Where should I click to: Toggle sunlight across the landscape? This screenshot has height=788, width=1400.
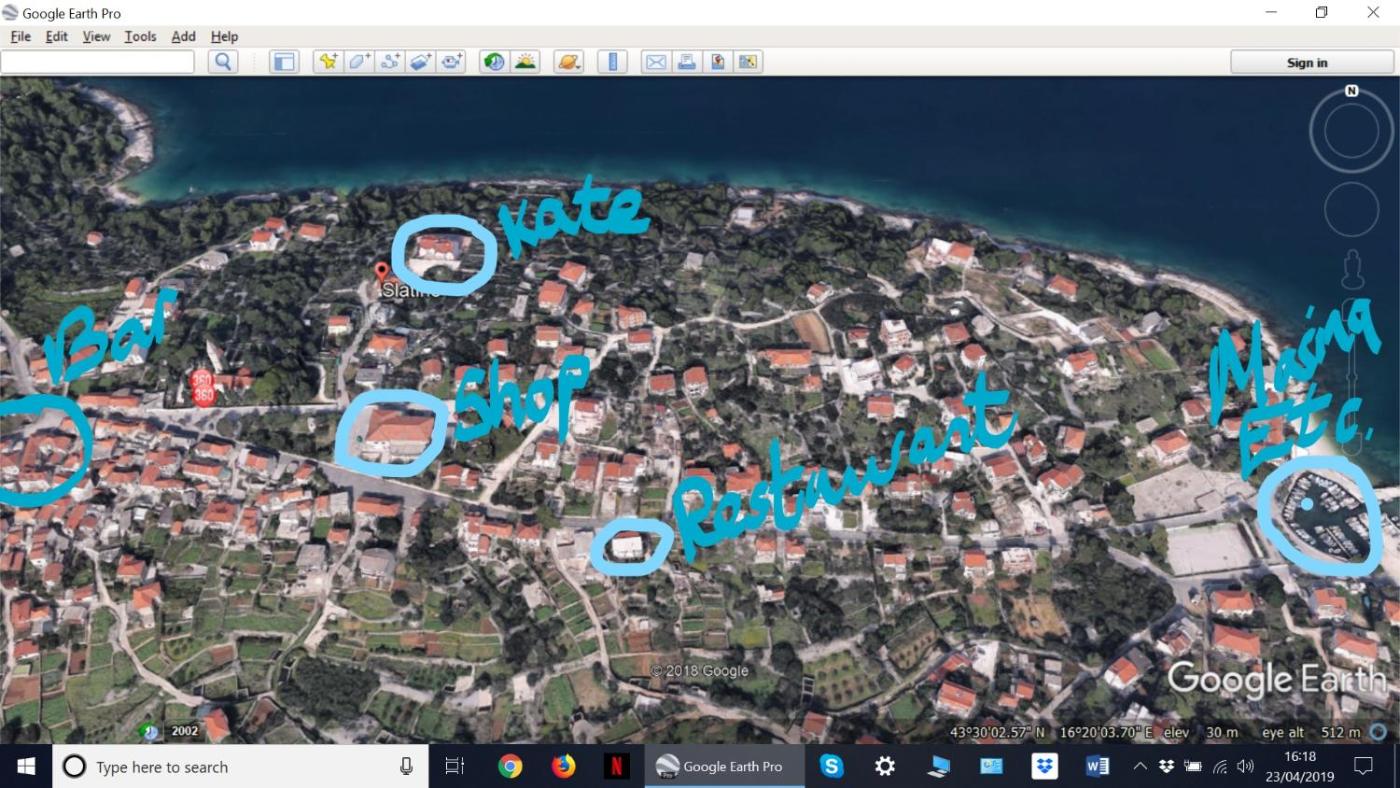pyautogui.click(x=525, y=62)
